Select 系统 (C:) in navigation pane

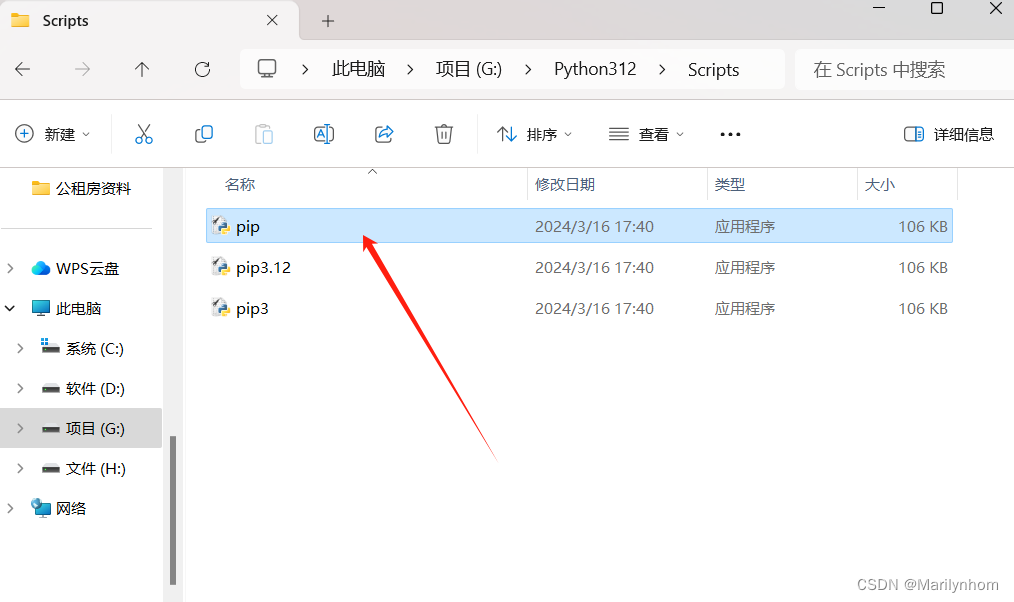(x=94, y=349)
